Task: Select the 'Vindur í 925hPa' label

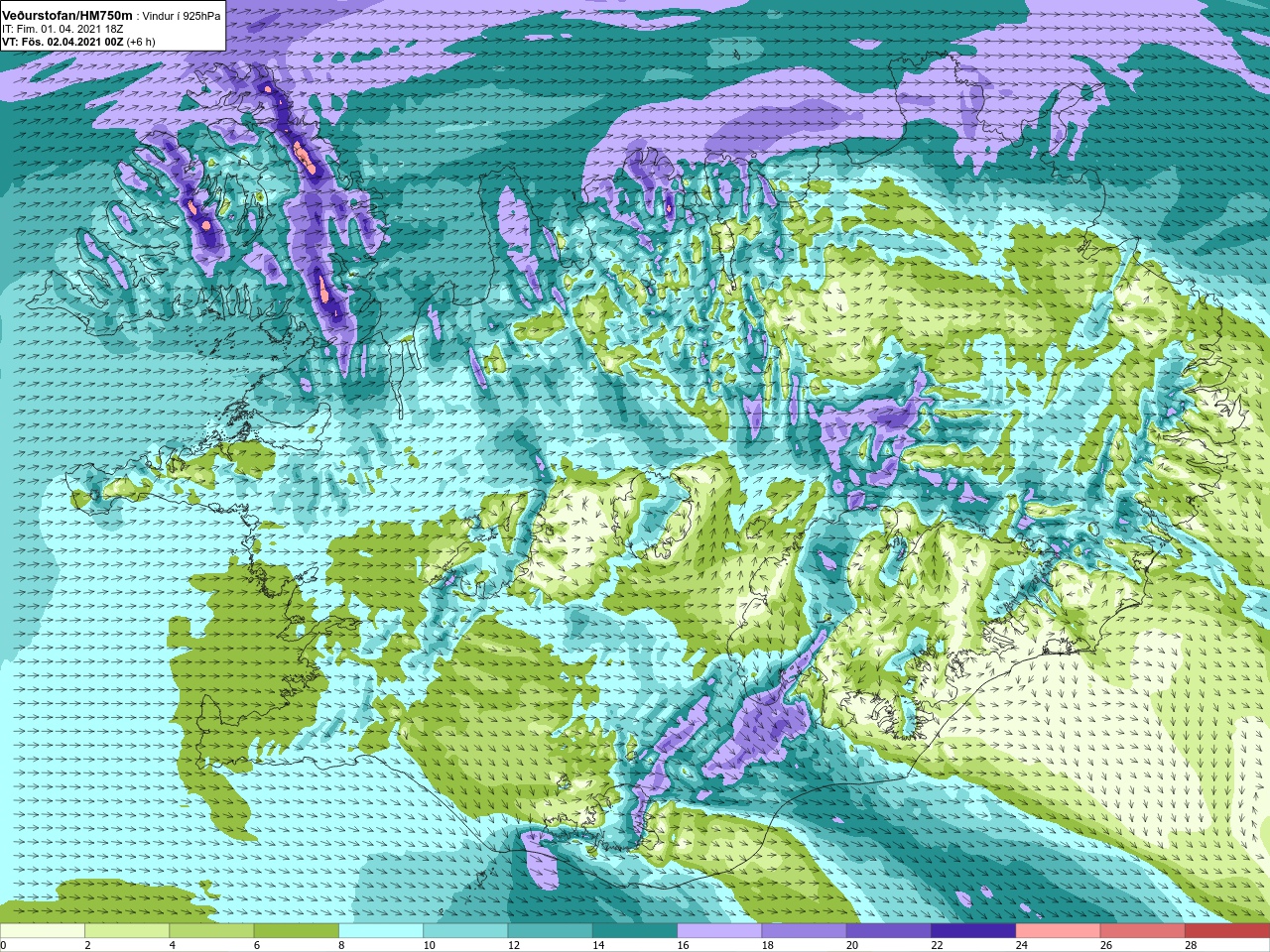Action: tap(183, 15)
